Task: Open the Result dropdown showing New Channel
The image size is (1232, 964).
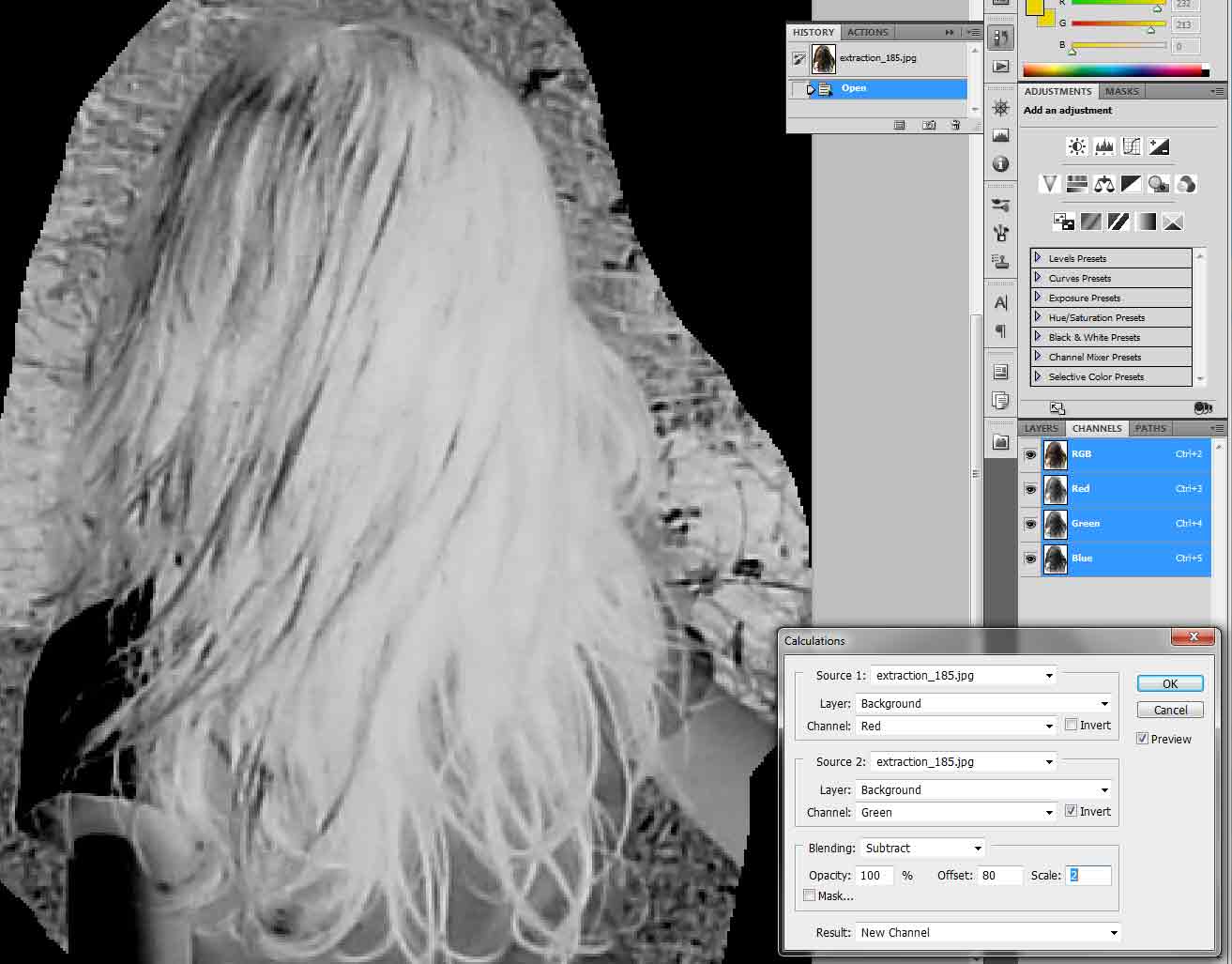Action: pos(989,932)
